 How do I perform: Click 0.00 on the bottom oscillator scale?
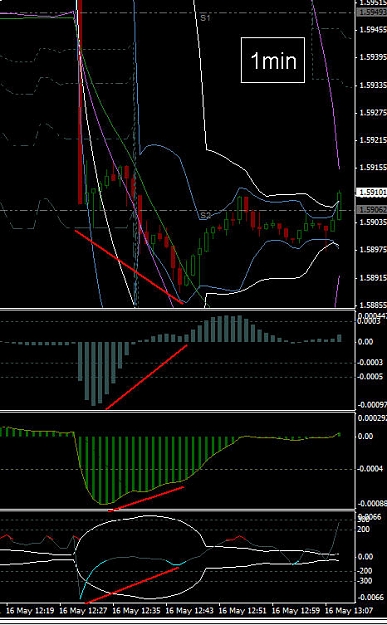(365, 557)
